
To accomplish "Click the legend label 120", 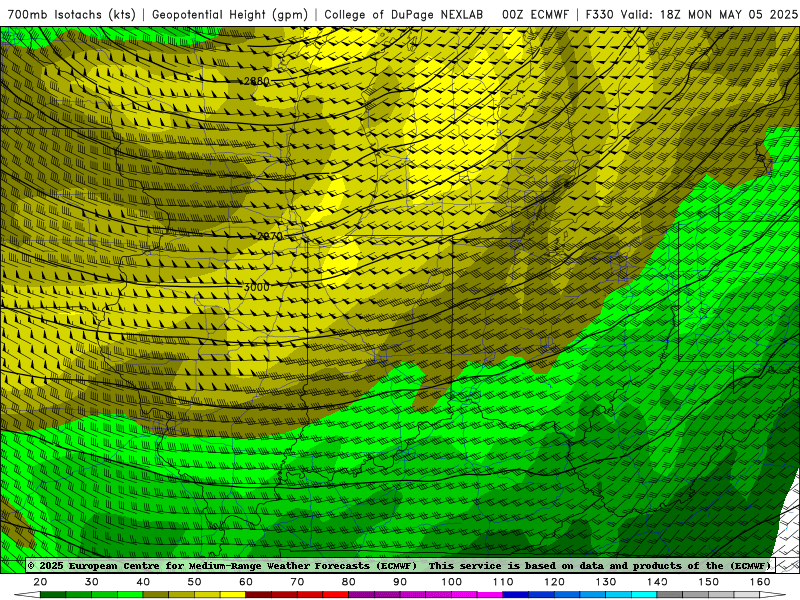I will pos(554,582).
